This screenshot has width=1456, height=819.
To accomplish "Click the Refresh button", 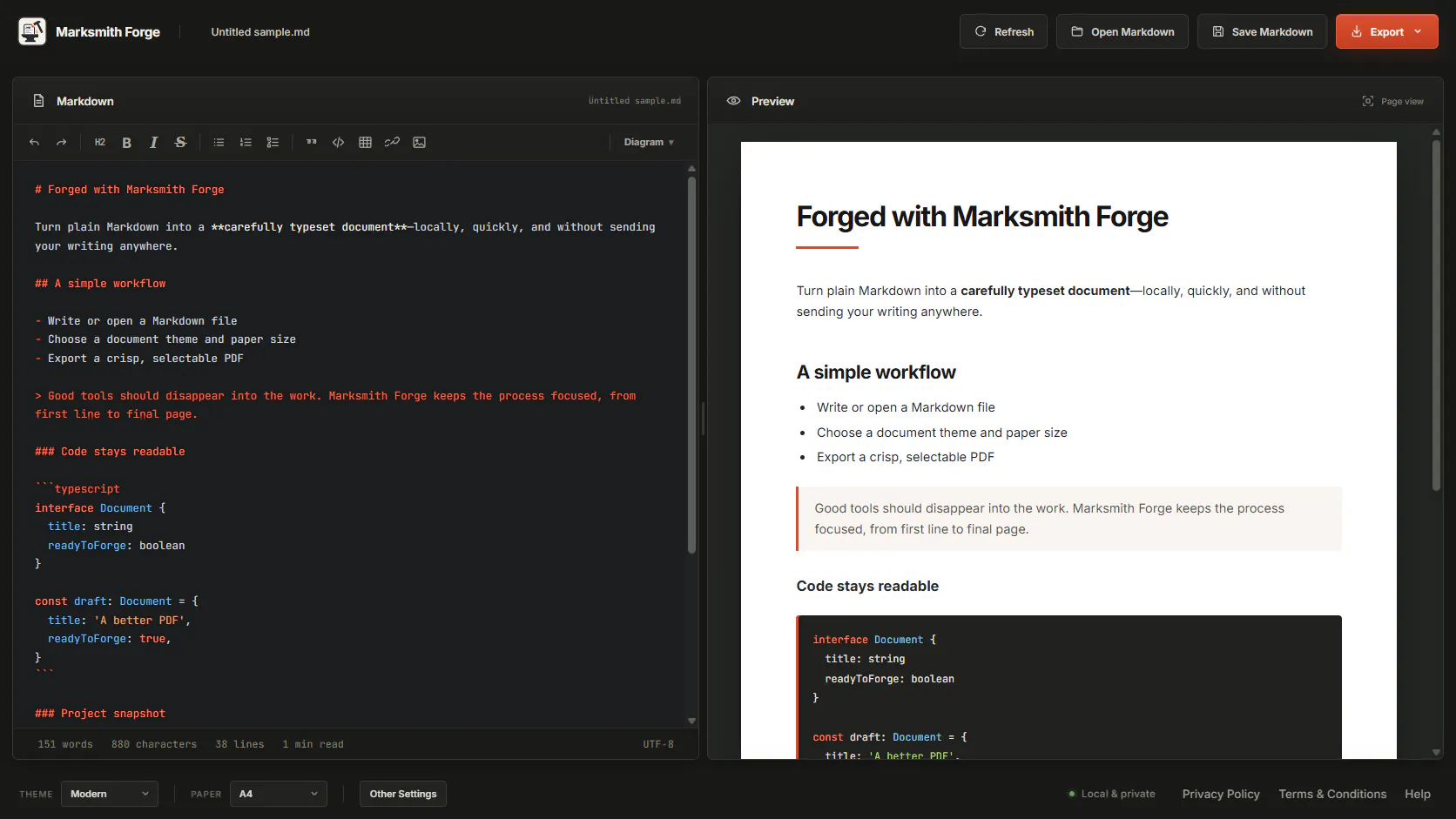I will point(1003,31).
